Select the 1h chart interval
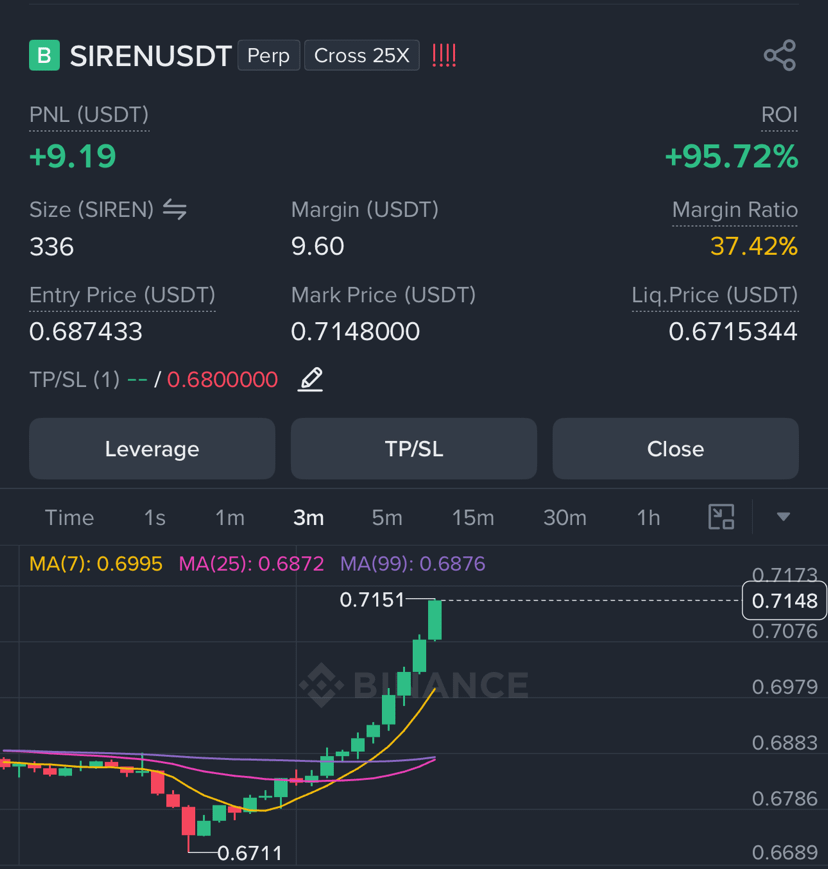This screenshot has width=828, height=869. tap(648, 518)
